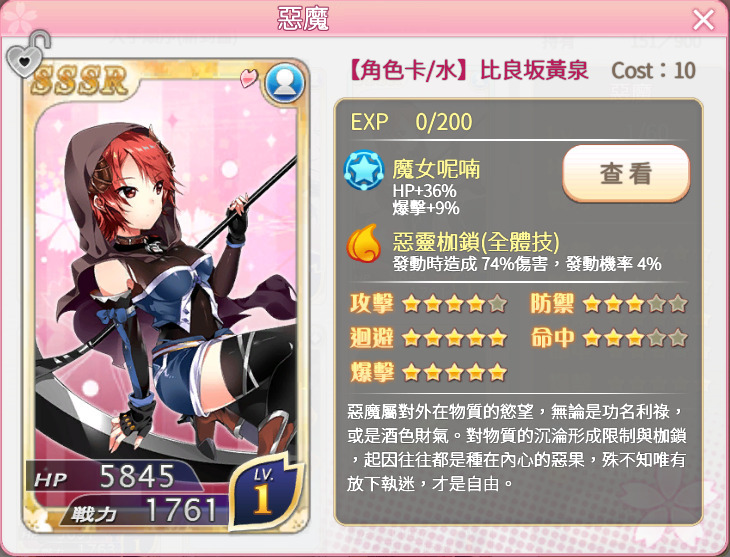Tap the LV. 1 level badge
Screen dimensions: 730x557
click(x=263, y=493)
